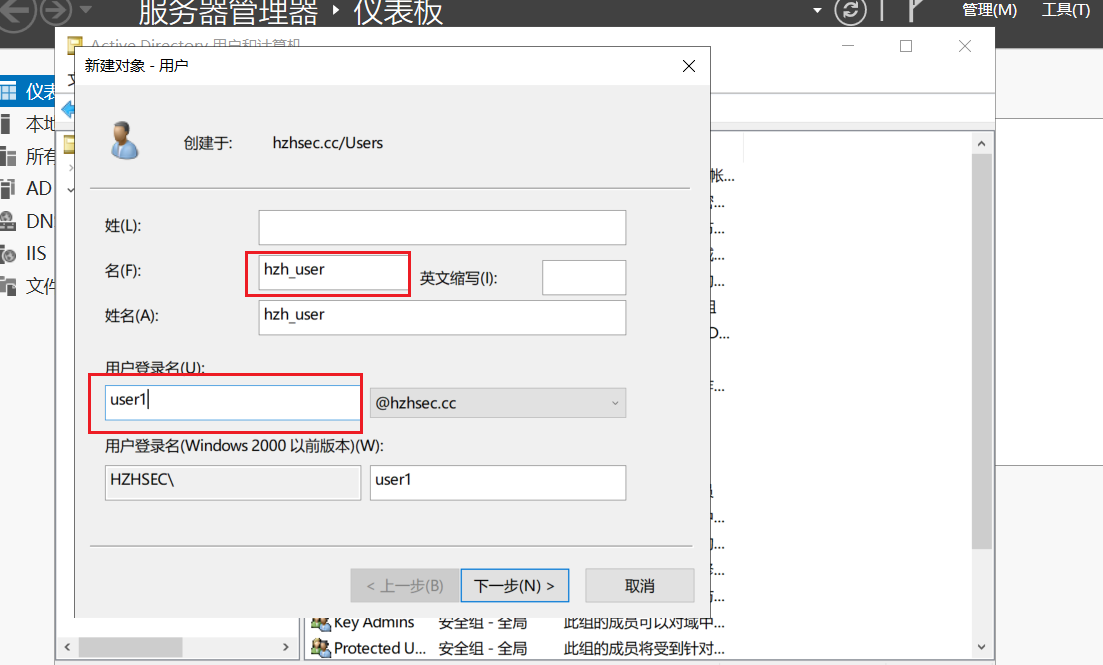The width and height of the screenshot is (1103, 665).
Task: Click the 下一步(N) next button
Action: (514, 585)
